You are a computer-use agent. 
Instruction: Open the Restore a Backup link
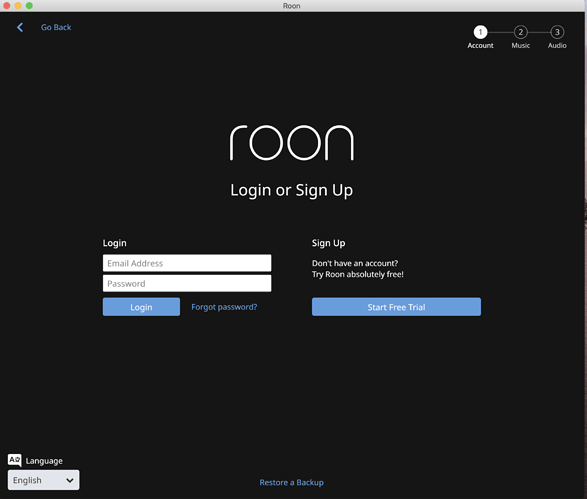click(292, 483)
